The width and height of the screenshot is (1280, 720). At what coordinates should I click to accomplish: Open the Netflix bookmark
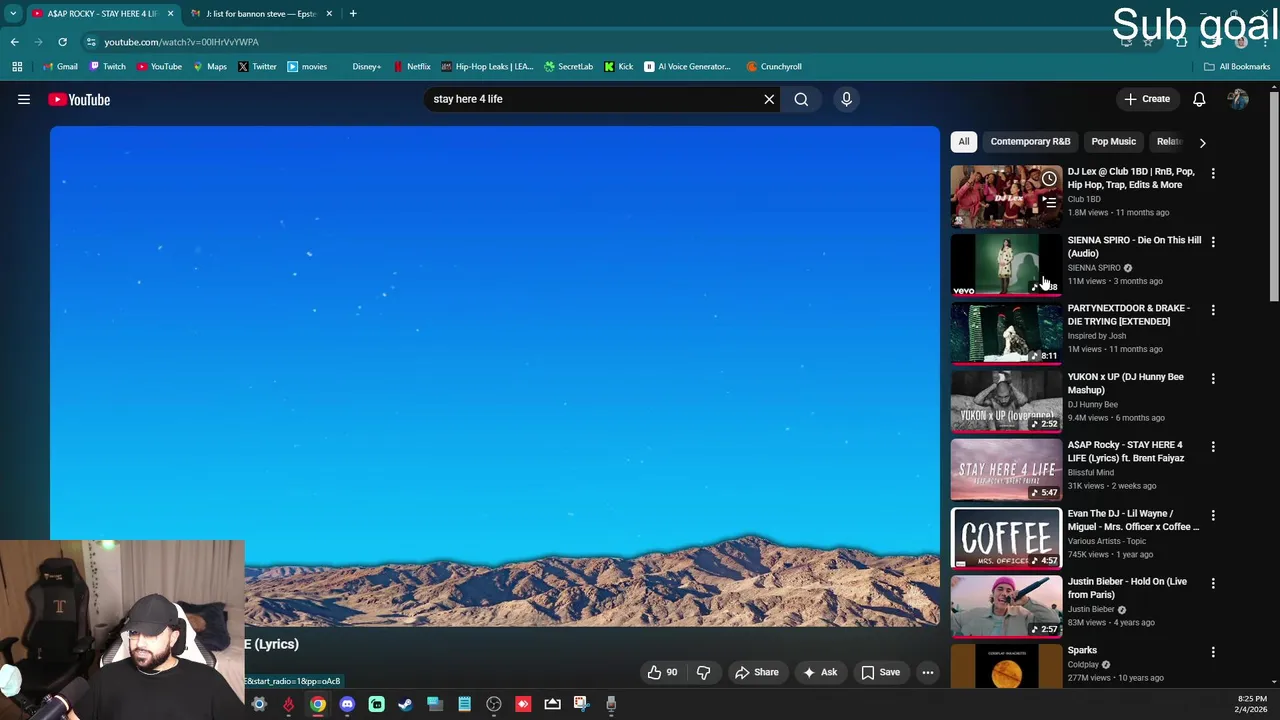click(412, 66)
